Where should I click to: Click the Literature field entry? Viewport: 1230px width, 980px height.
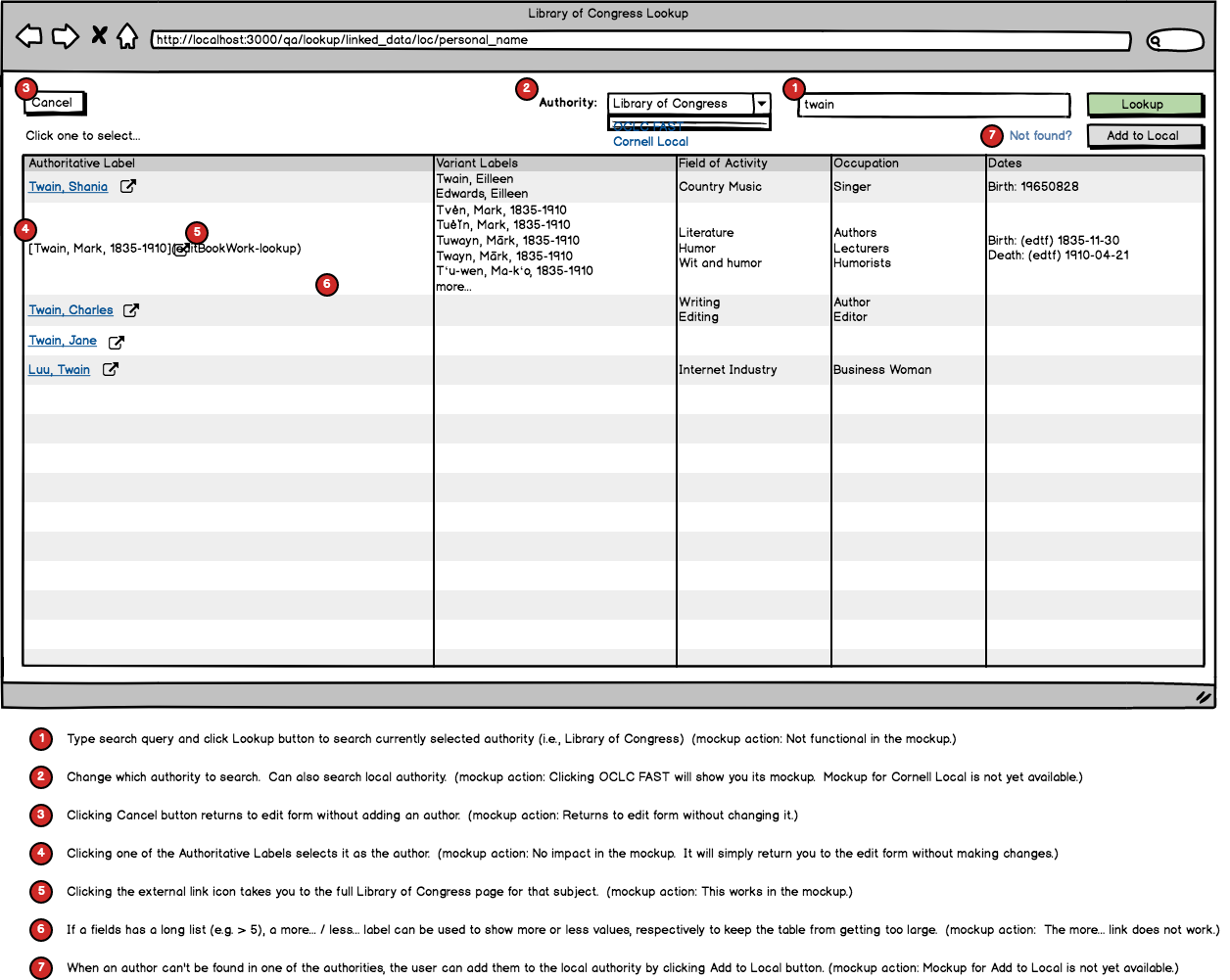tap(706, 233)
